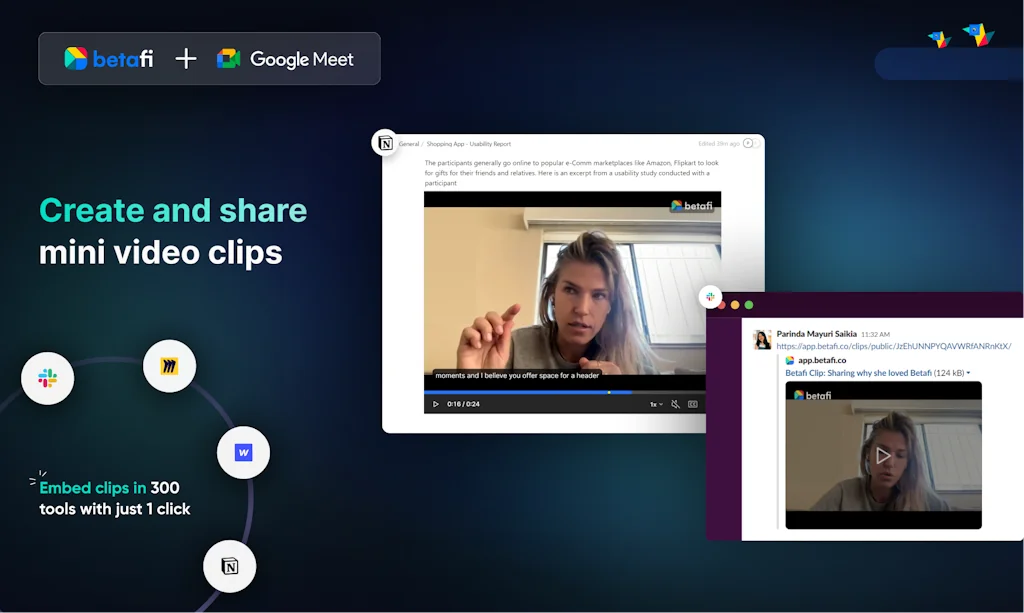Click the betafi watermark on the Notion video
The height and width of the screenshot is (613, 1024).
(x=692, y=206)
